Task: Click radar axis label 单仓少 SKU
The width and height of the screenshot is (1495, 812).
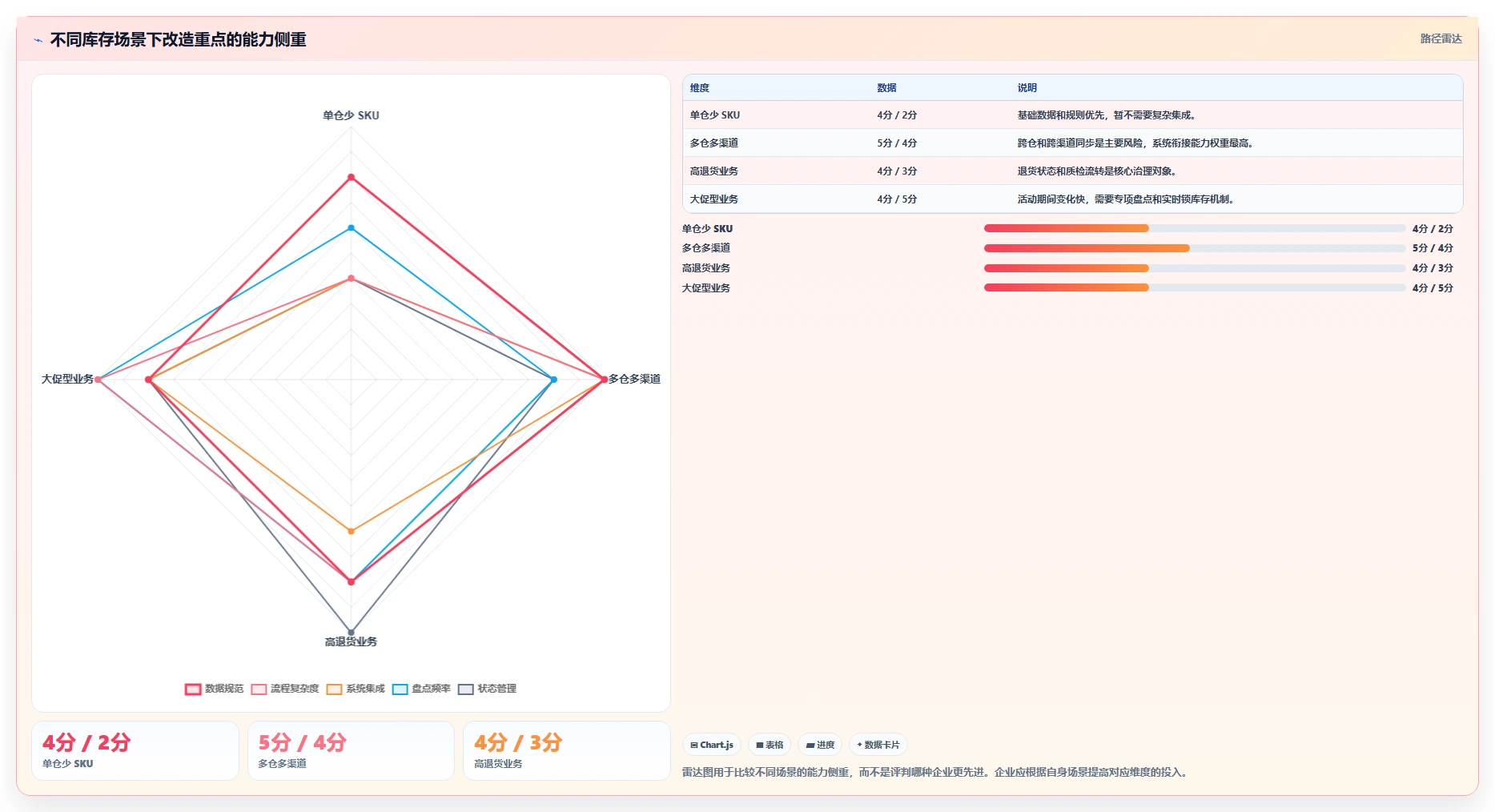Action: pos(351,115)
